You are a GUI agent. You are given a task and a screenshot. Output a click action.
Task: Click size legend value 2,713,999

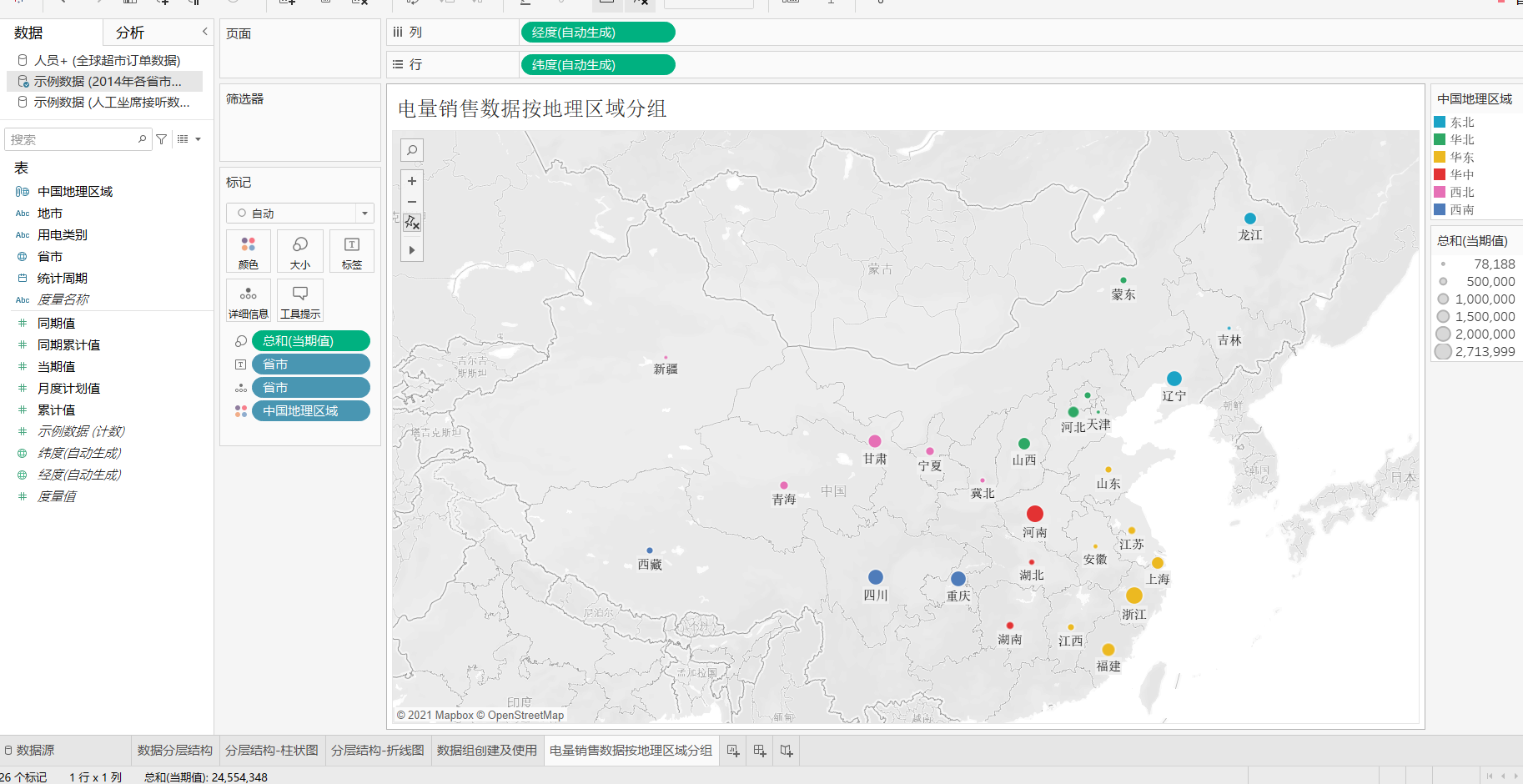click(1475, 352)
